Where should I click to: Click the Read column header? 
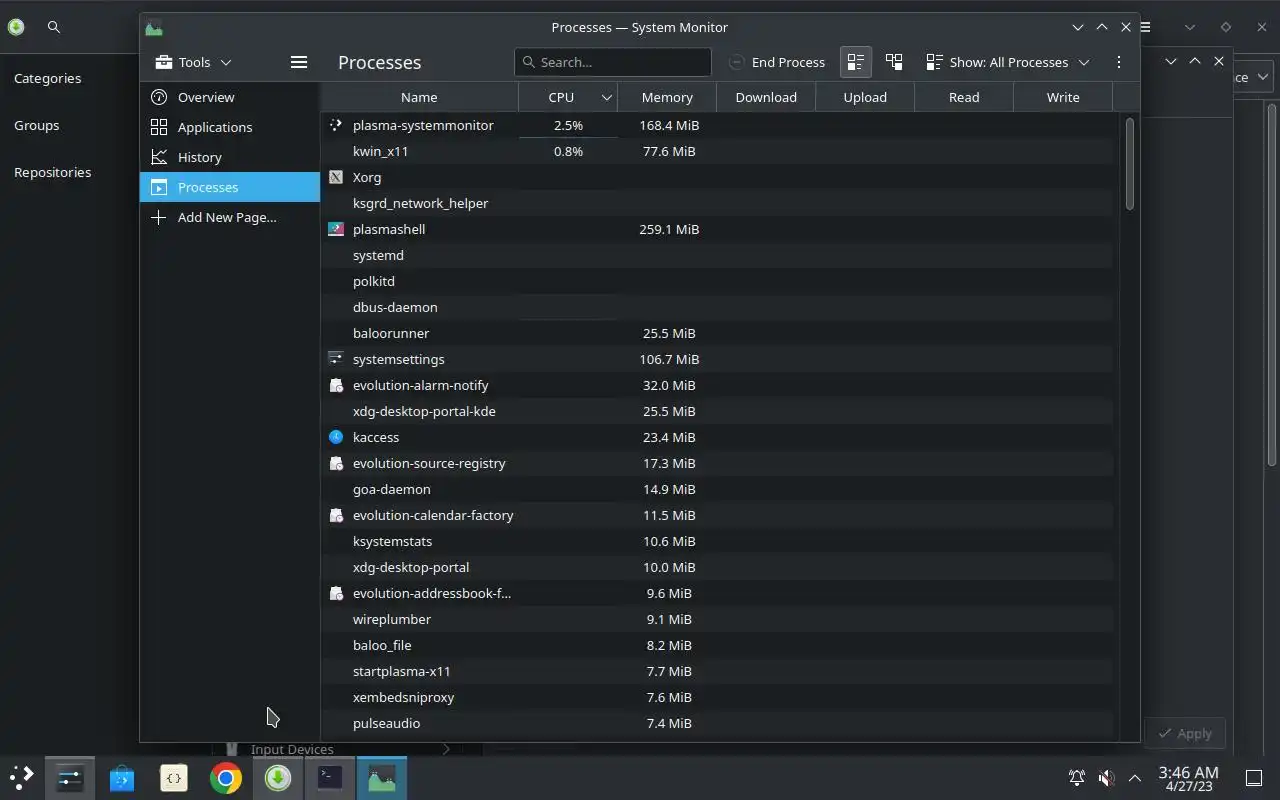coord(964,97)
